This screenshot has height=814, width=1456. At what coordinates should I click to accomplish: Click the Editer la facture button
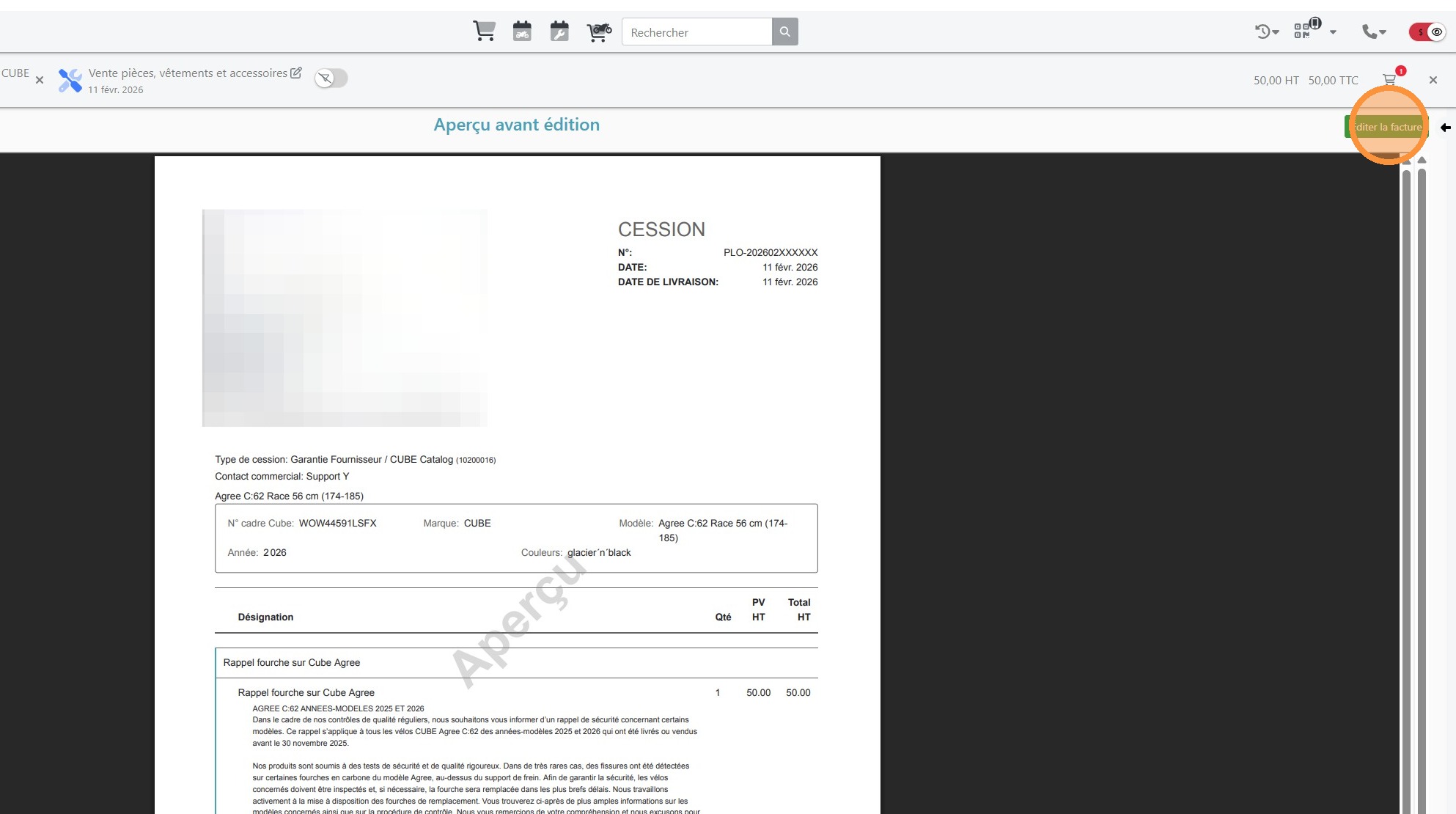tap(1386, 127)
